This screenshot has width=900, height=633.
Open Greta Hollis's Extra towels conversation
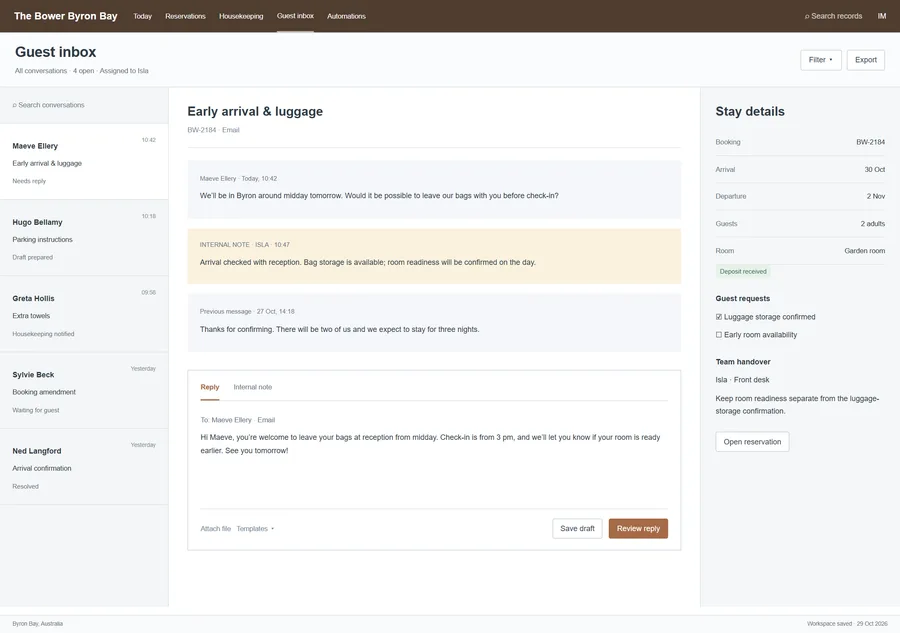84,314
